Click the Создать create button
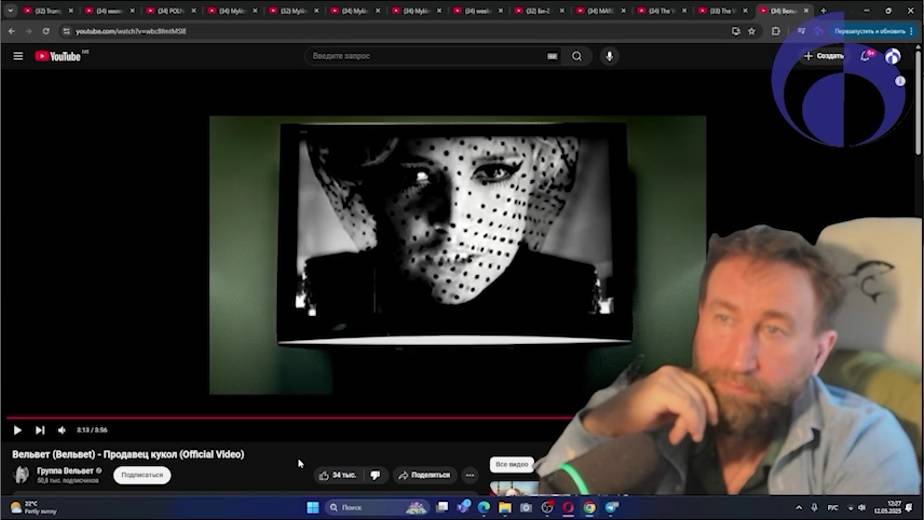The width and height of the screenshot is (924, 520). pyautogui.click(x=824, y=56)
